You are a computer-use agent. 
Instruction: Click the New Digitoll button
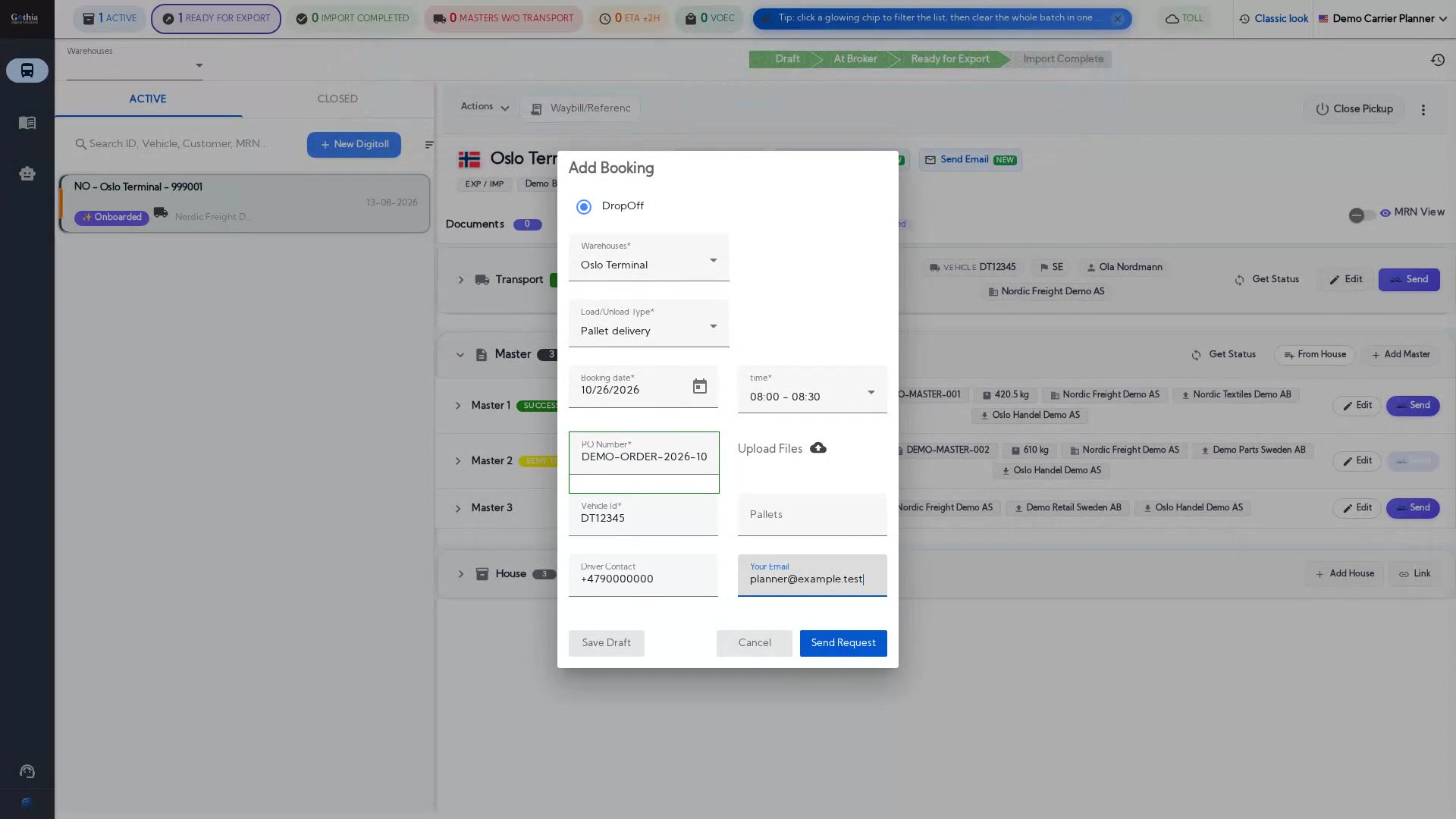coord(354,145)
